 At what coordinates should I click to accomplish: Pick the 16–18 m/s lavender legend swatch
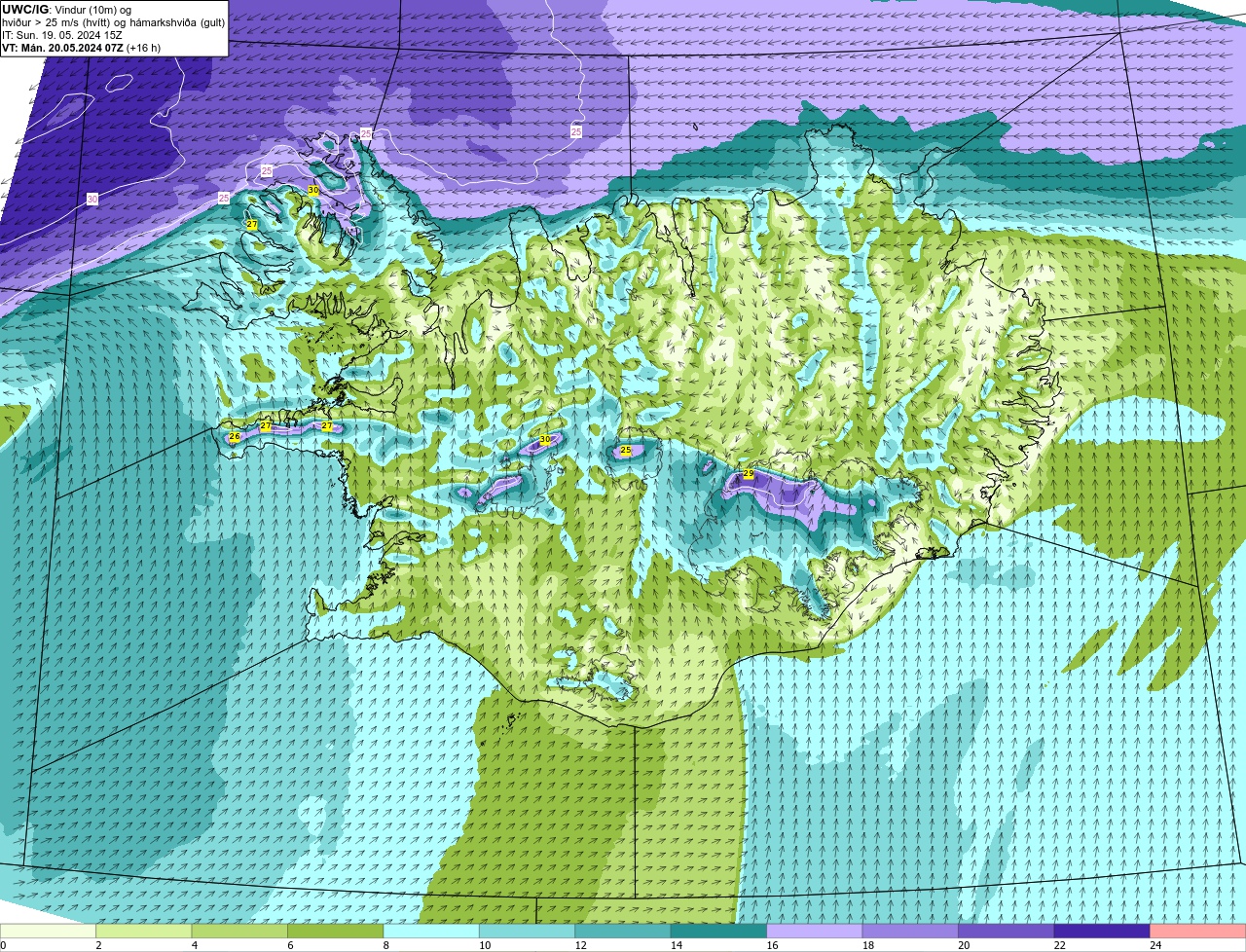point(817,932)
